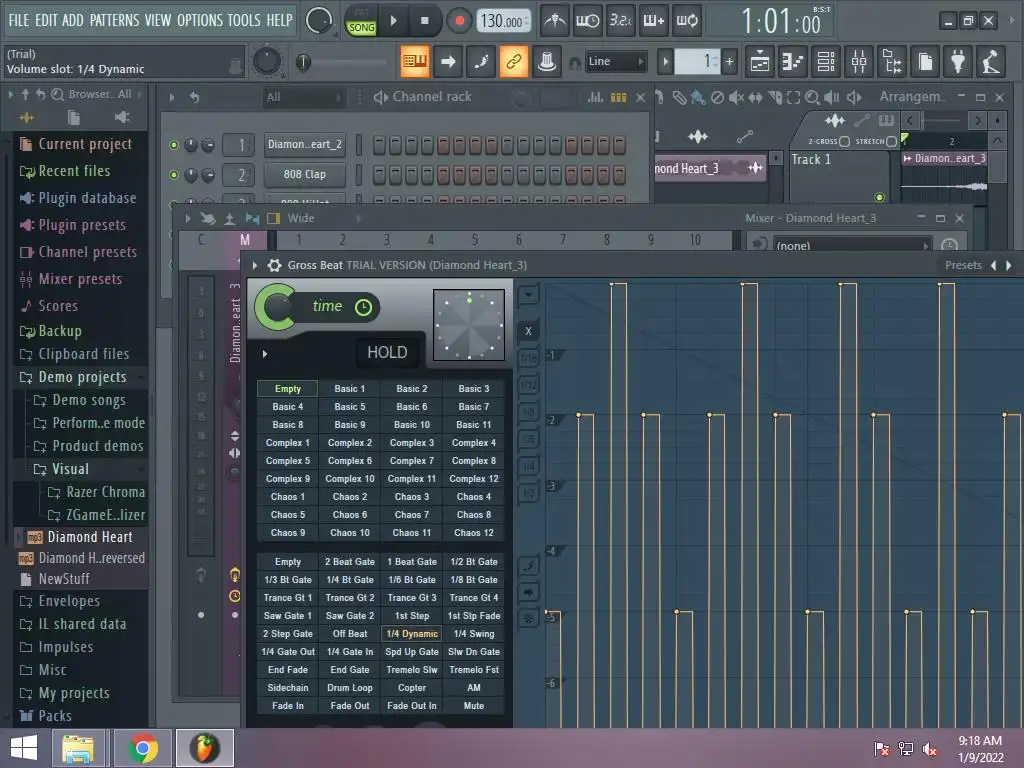Enable the link to controller icon
The width and height of the screenshot is (1024, 768).
(514, 61)
